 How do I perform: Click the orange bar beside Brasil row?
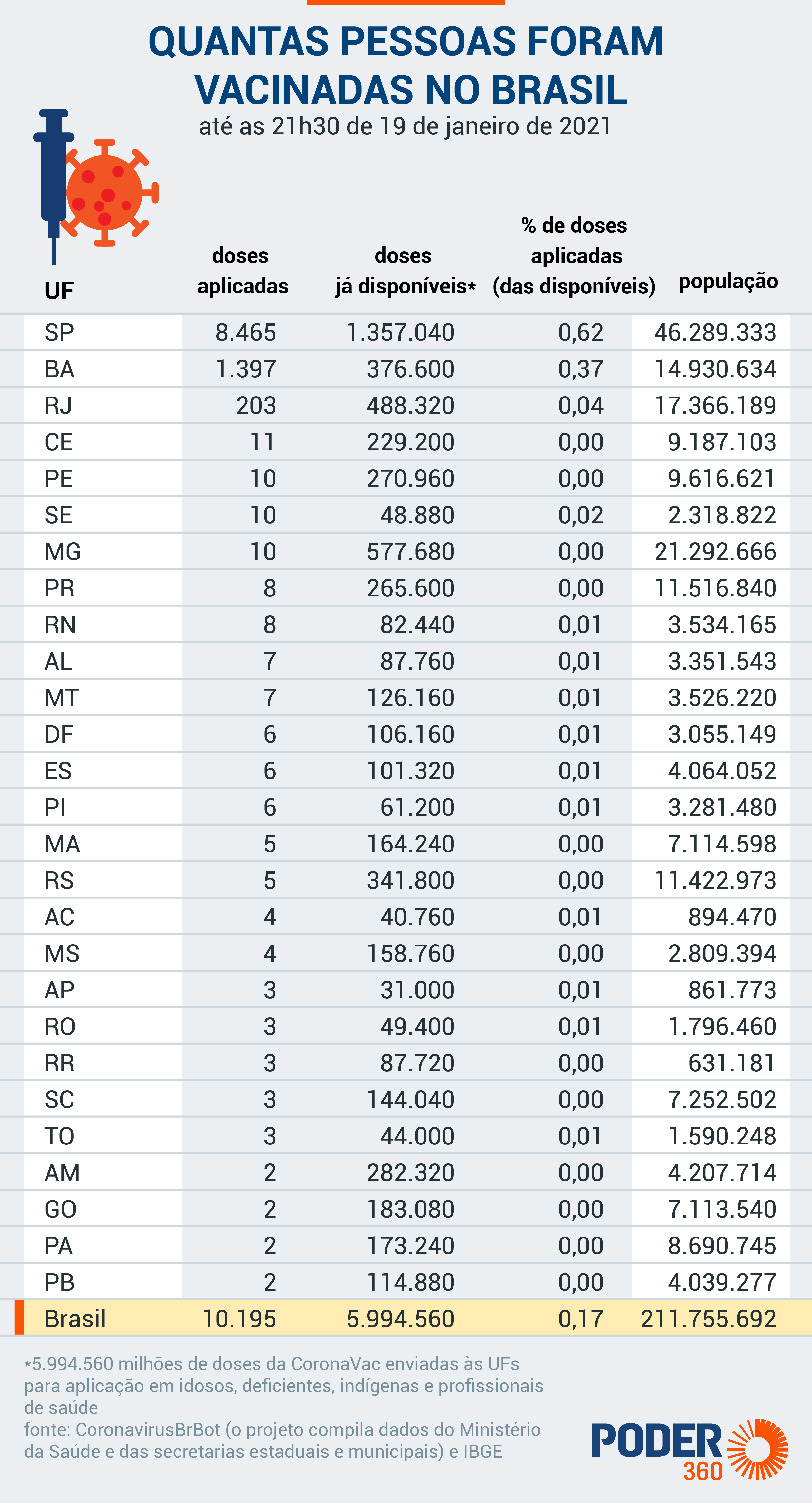click(19, 1318)
